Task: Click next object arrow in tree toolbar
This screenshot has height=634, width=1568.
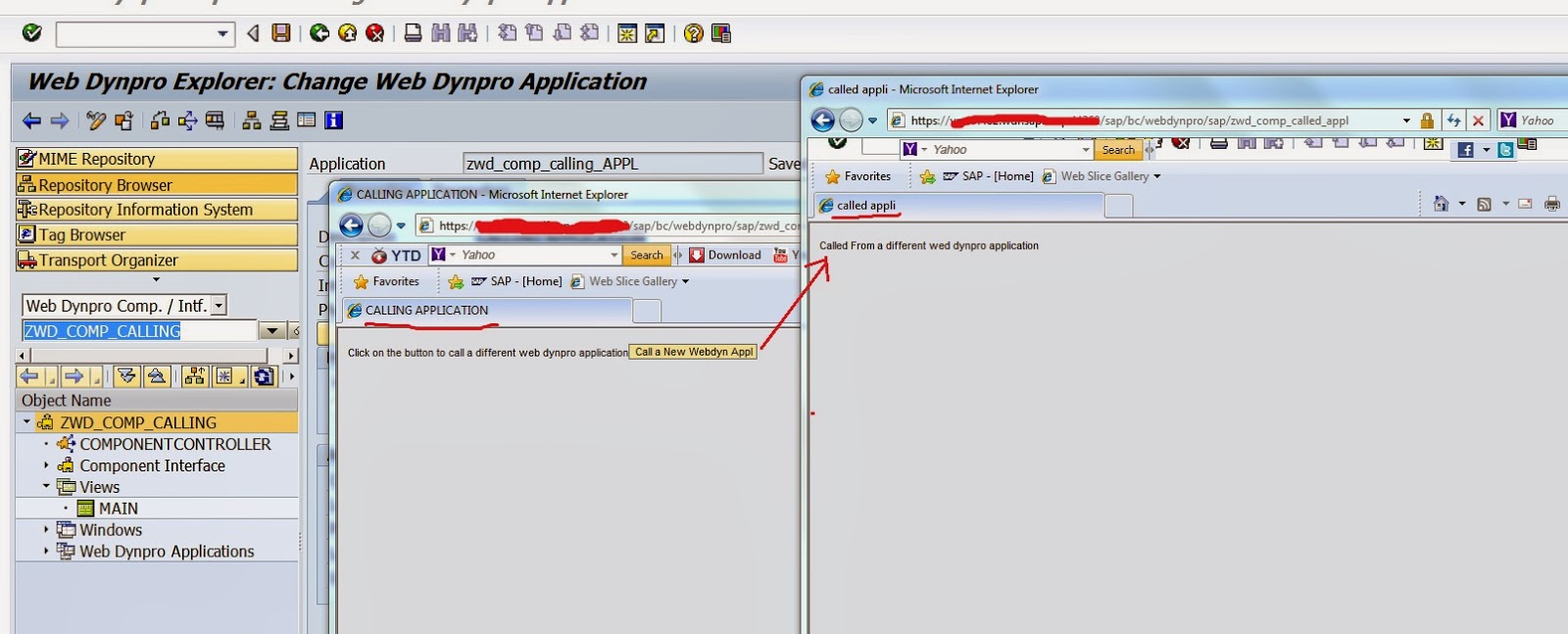Action: point(73,376)
